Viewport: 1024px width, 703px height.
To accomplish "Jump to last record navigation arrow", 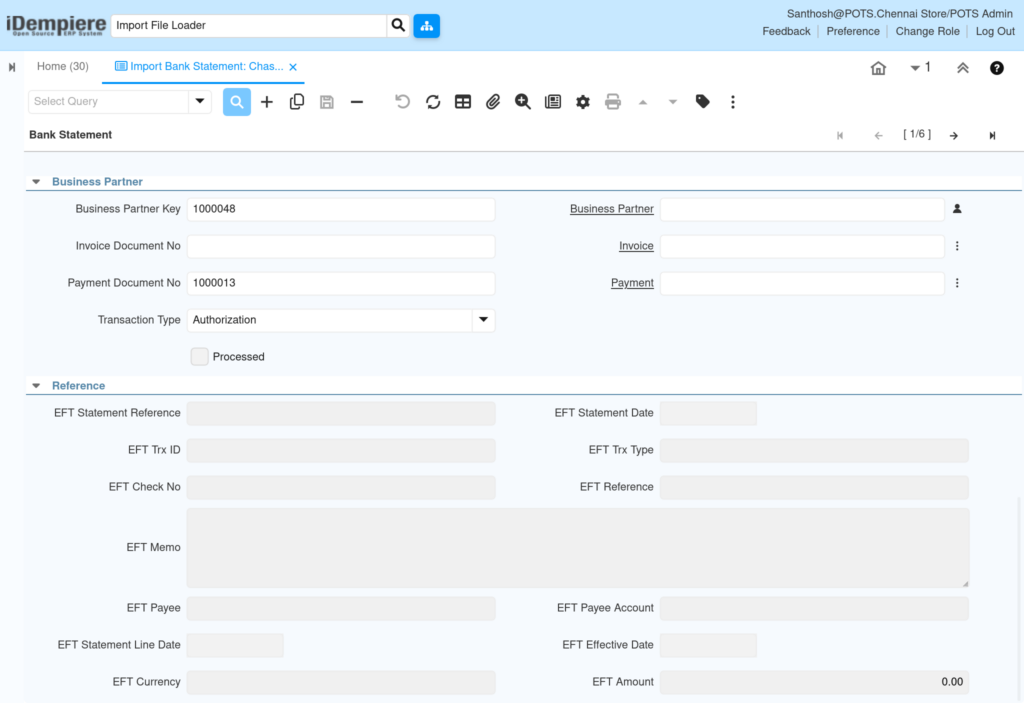I will pos(992,135).
